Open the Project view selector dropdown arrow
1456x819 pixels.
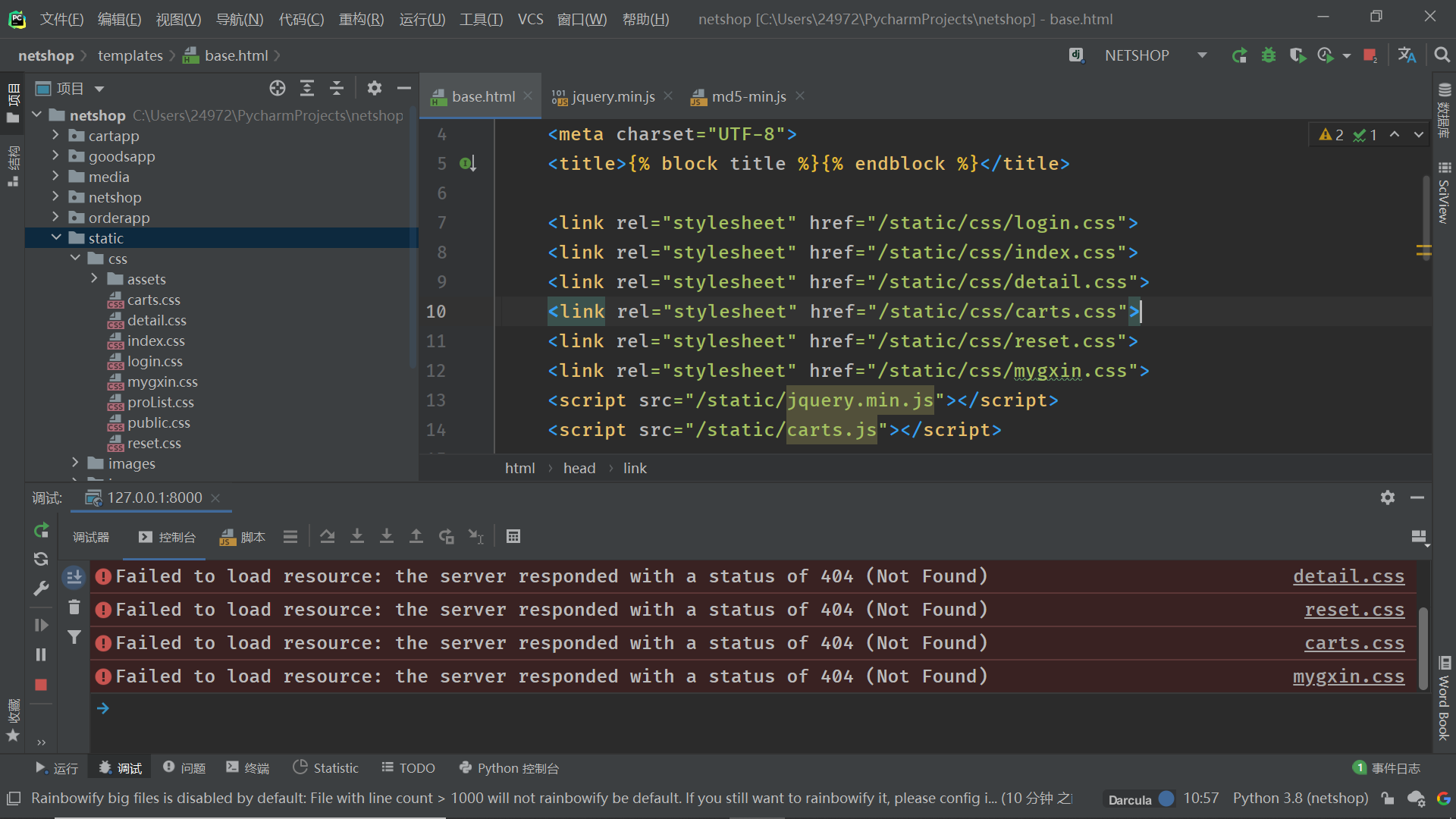(99, 89)
